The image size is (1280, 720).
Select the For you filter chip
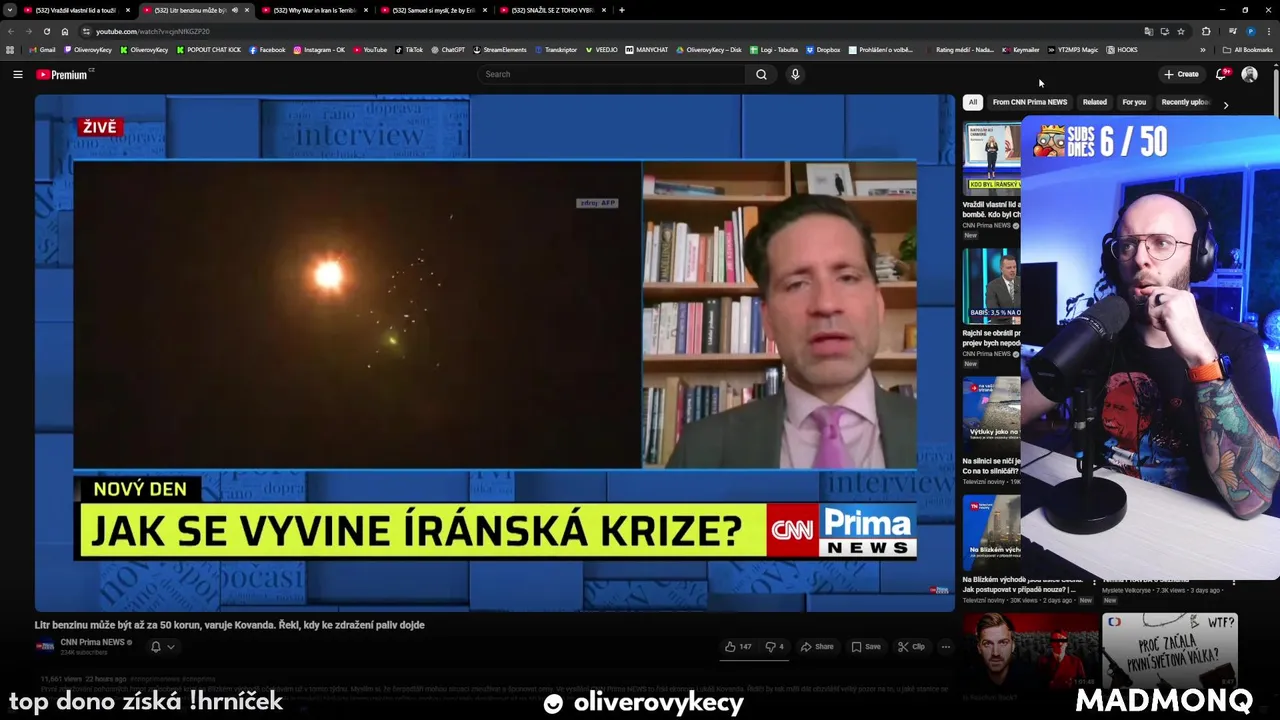[1134, 102]
